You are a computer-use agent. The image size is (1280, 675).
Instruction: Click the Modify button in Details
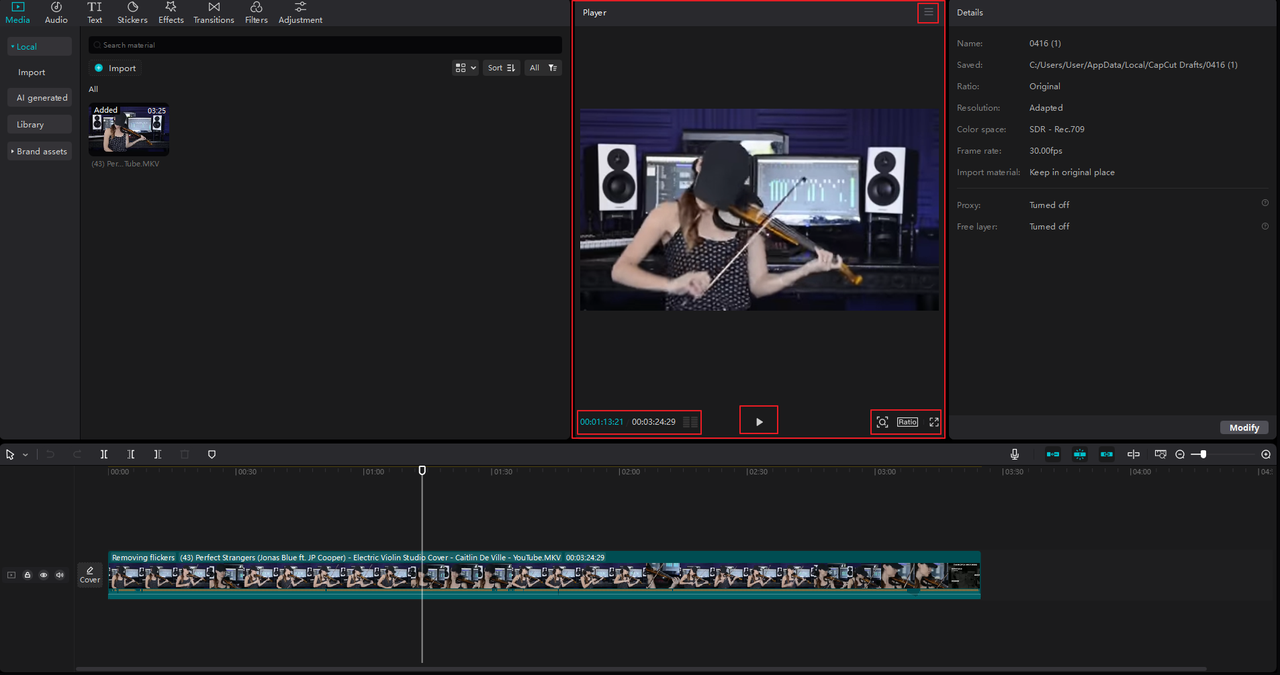click(x=1244, y=428)
